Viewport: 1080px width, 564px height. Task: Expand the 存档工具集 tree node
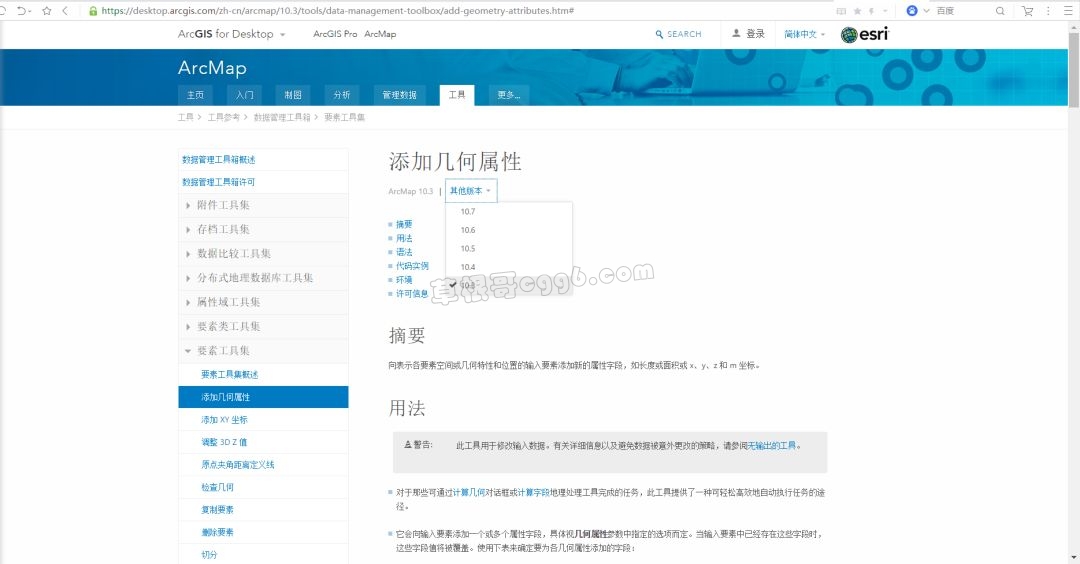[188, 229]
